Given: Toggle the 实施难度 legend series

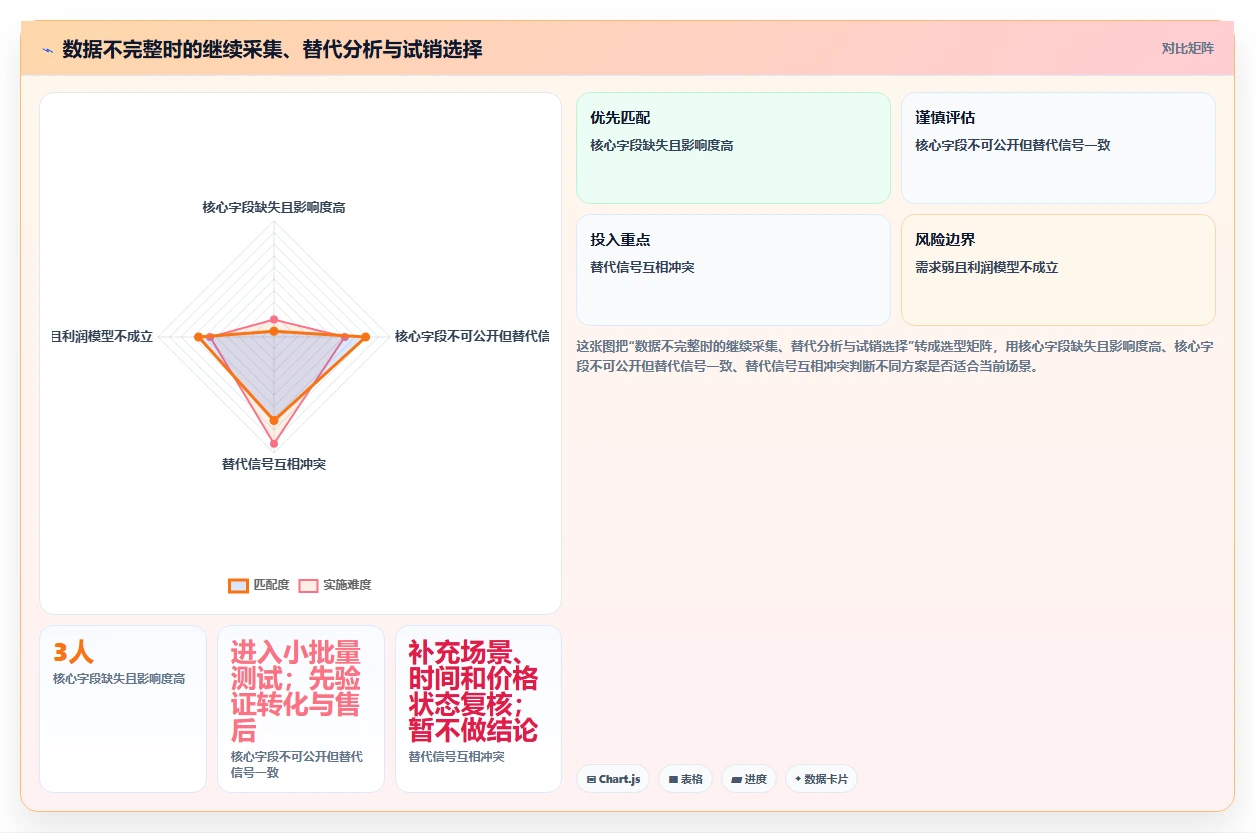Looking at the screenshot, I should pyautogui.click(x=335, y=585).
